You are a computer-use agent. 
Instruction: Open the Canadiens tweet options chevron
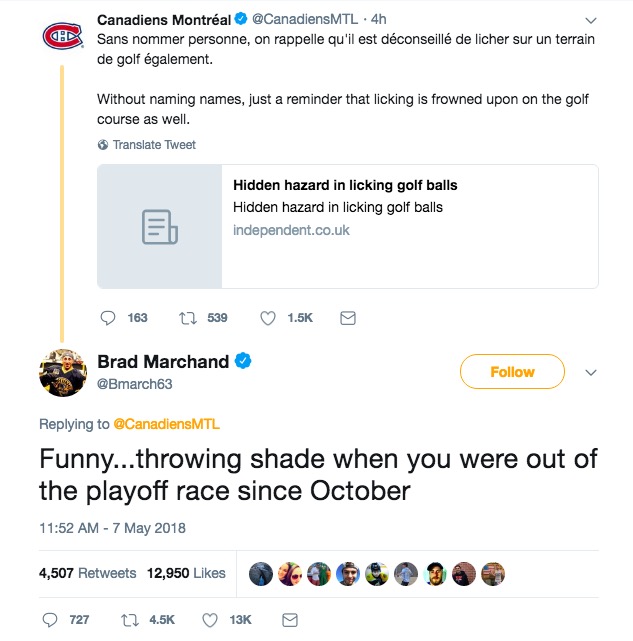click(x=590, y=19)
